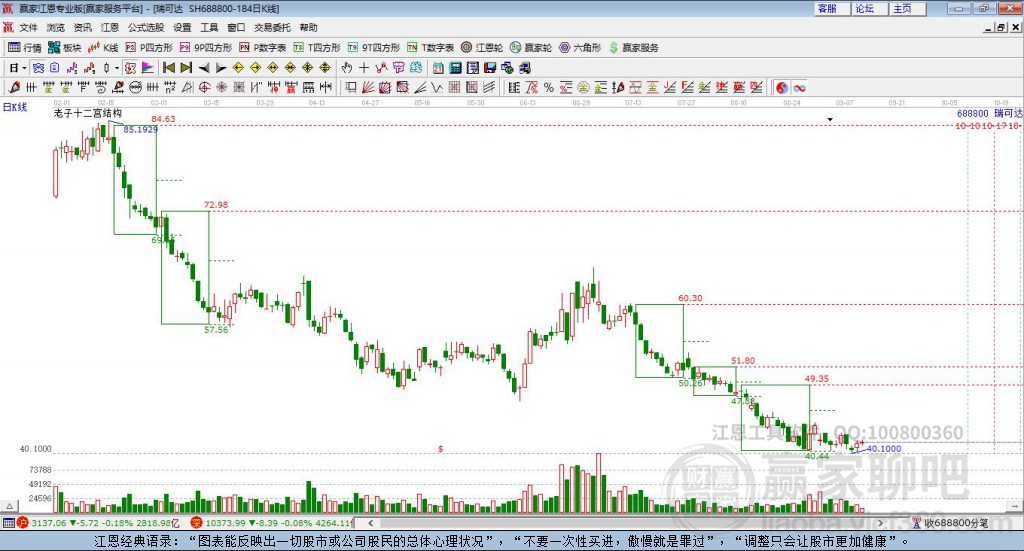Open the 浏览 menu
Image resolution: width=1024 pixels, height=551 pixels.
(56, 27)
